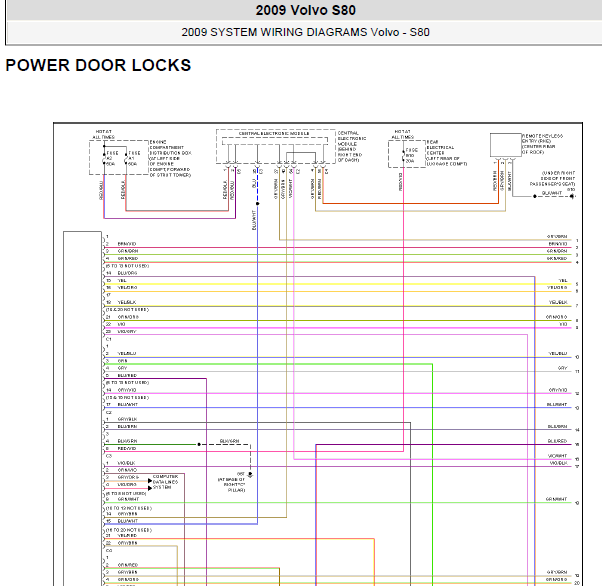Viewport: 602px width, 586px height.
Task: Click the vertical "BLU" label on dashed wire
Action: click(254, 183)
